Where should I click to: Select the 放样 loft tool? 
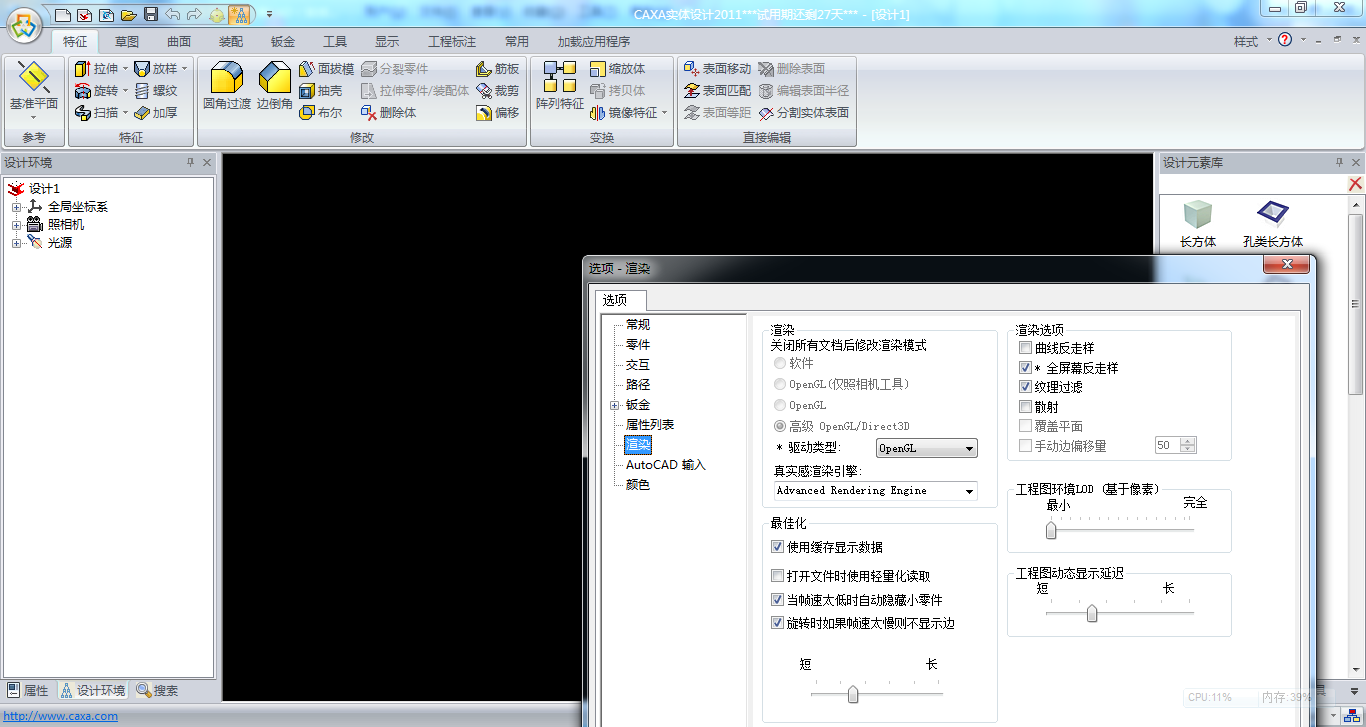point(156,69)
